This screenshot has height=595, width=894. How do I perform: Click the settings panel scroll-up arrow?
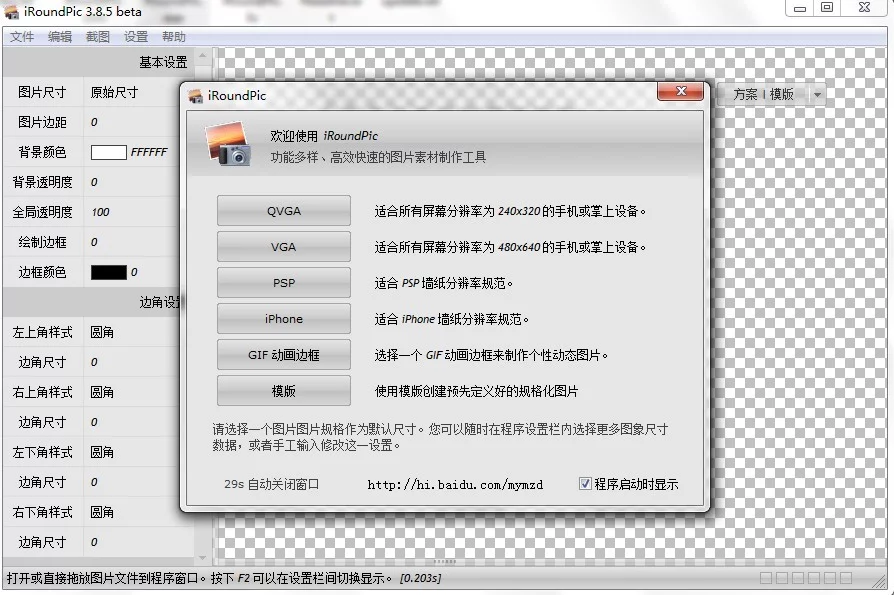[202, 56]
